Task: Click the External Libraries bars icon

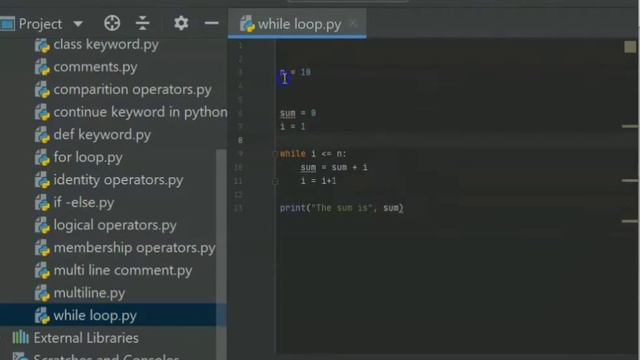Action: tap(20, 338)
